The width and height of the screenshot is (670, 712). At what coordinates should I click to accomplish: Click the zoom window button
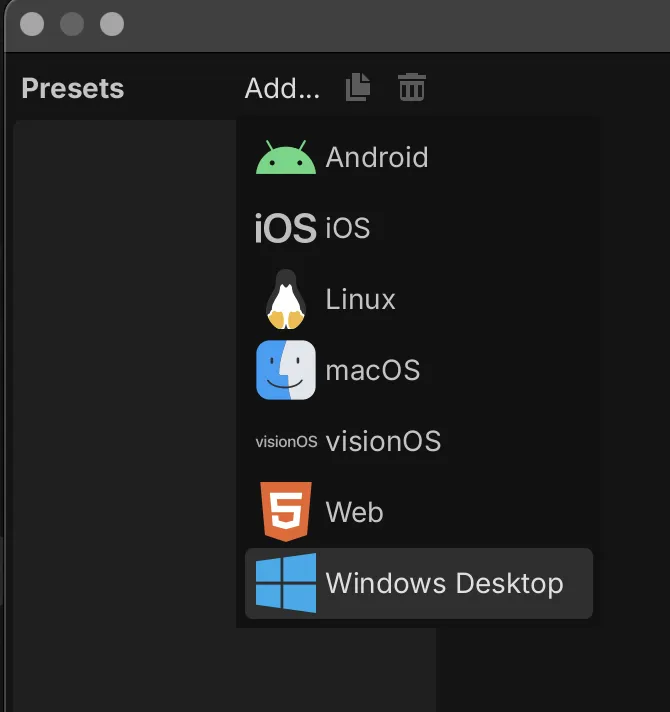(x=112, y=24)
